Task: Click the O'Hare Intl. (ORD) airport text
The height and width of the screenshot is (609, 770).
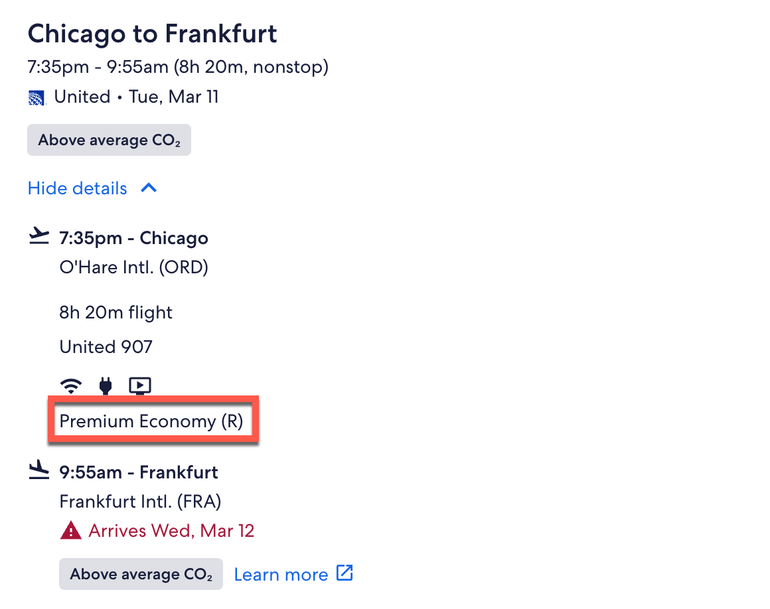Action: [134, 267]
